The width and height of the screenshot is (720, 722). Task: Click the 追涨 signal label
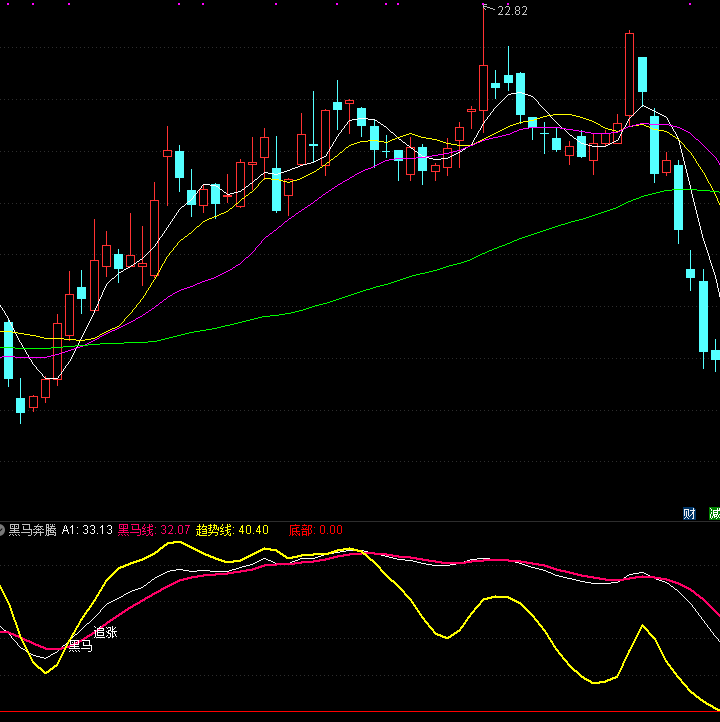tap(105, 633)
